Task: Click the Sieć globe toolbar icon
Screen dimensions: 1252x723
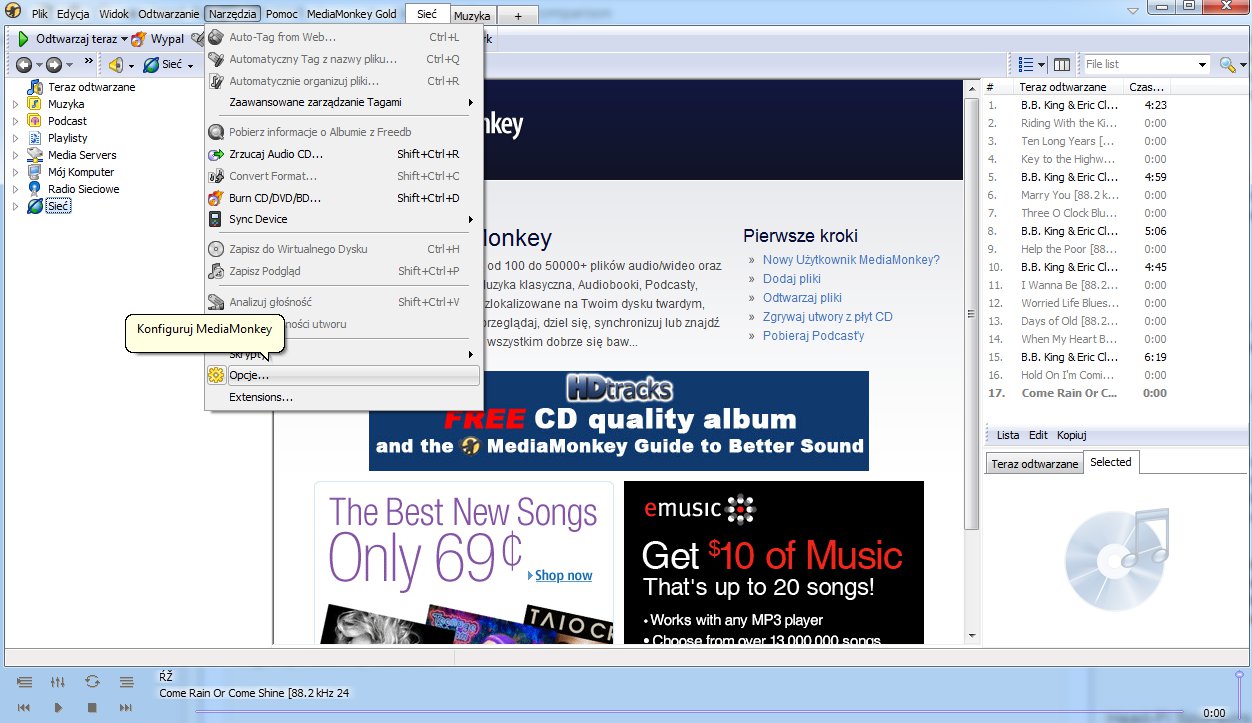Action: 151,65
